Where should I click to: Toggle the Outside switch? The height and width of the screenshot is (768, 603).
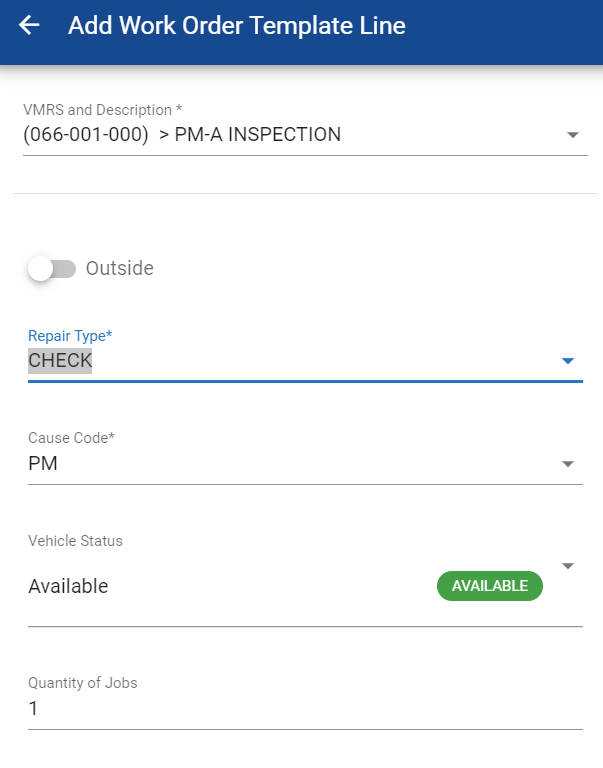52,268
